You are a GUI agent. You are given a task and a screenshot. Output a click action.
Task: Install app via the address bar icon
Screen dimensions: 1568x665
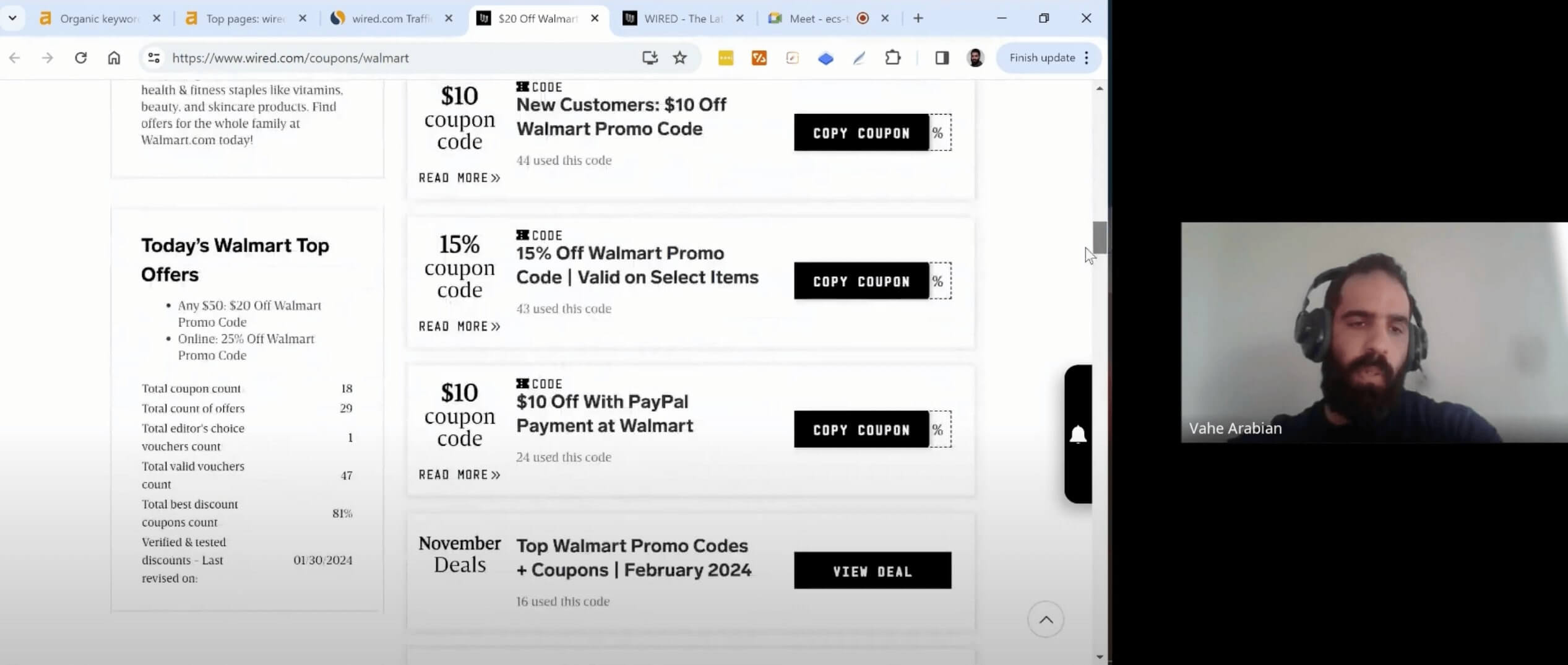pyautogui.click(x=649, y=58)
